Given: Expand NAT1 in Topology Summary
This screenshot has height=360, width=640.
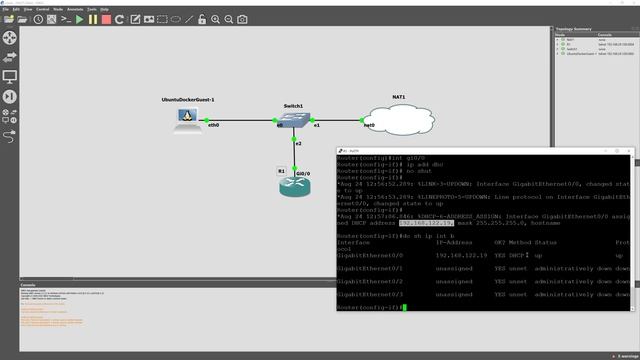Looking at the screenshot, I should pos(558,40).
